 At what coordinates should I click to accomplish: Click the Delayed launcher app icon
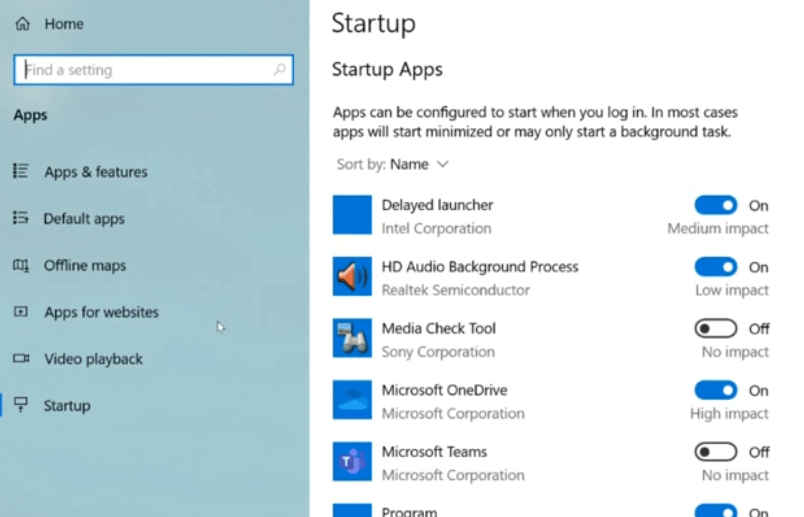click(x=352, y=214)
